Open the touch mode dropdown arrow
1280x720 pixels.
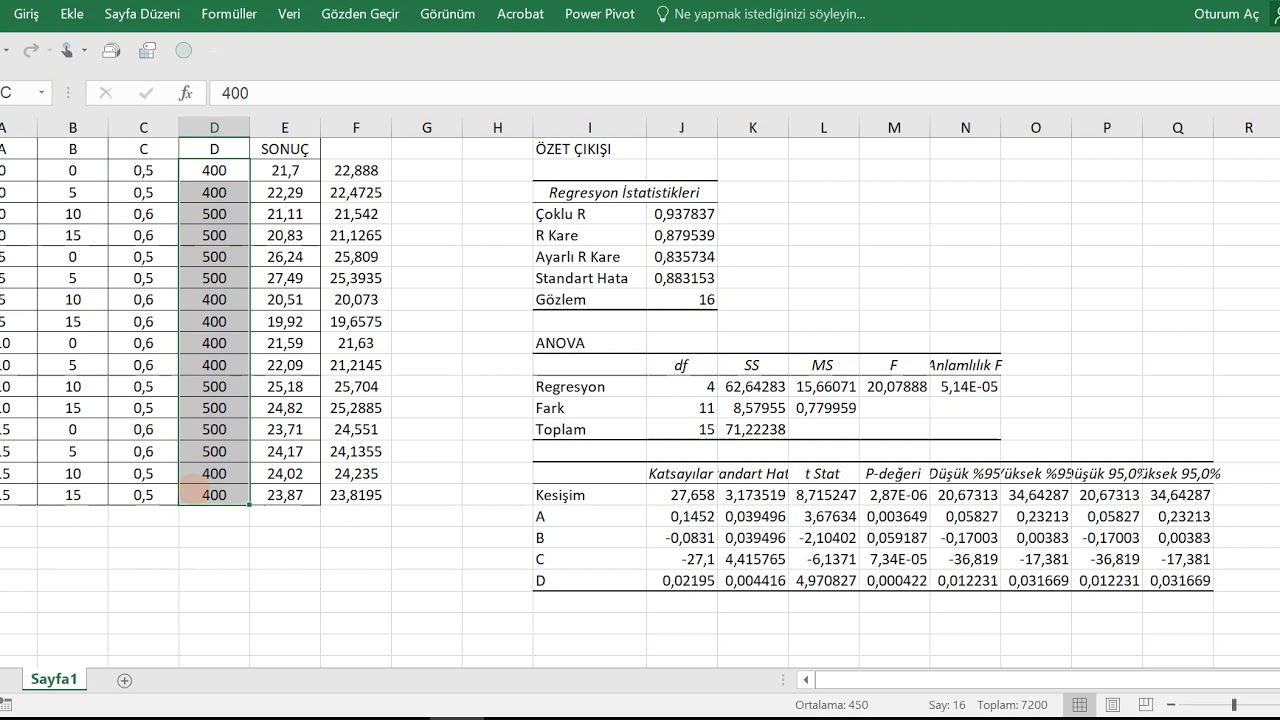84,50
